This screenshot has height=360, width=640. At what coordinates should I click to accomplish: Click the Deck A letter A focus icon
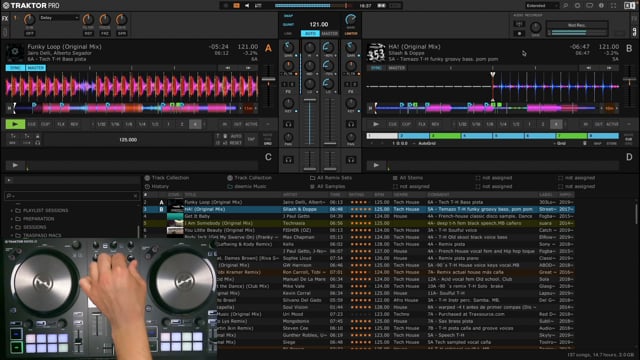(x=268, y=48)
